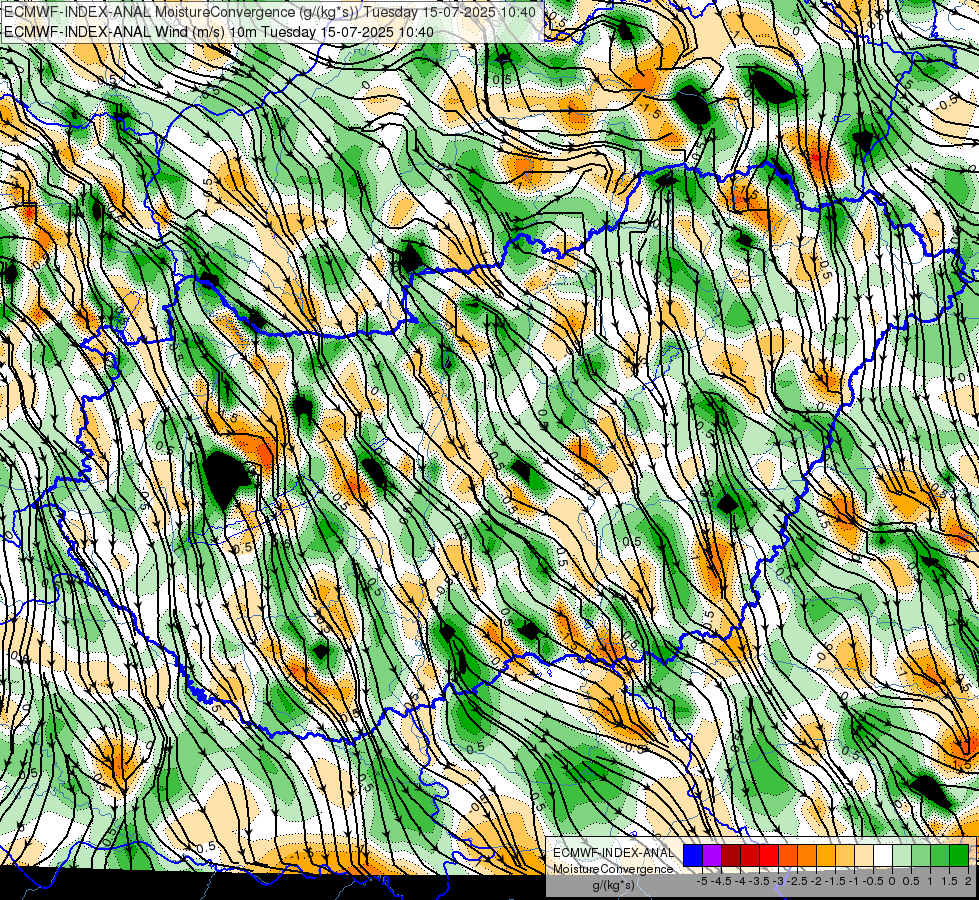Click the legend tick value '-3'

pos(778,881)
